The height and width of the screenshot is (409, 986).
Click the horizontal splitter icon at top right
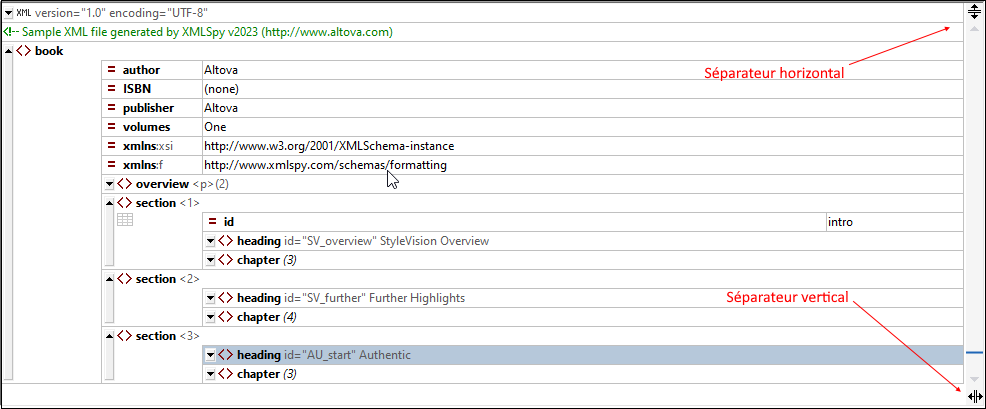pos(974,12)
